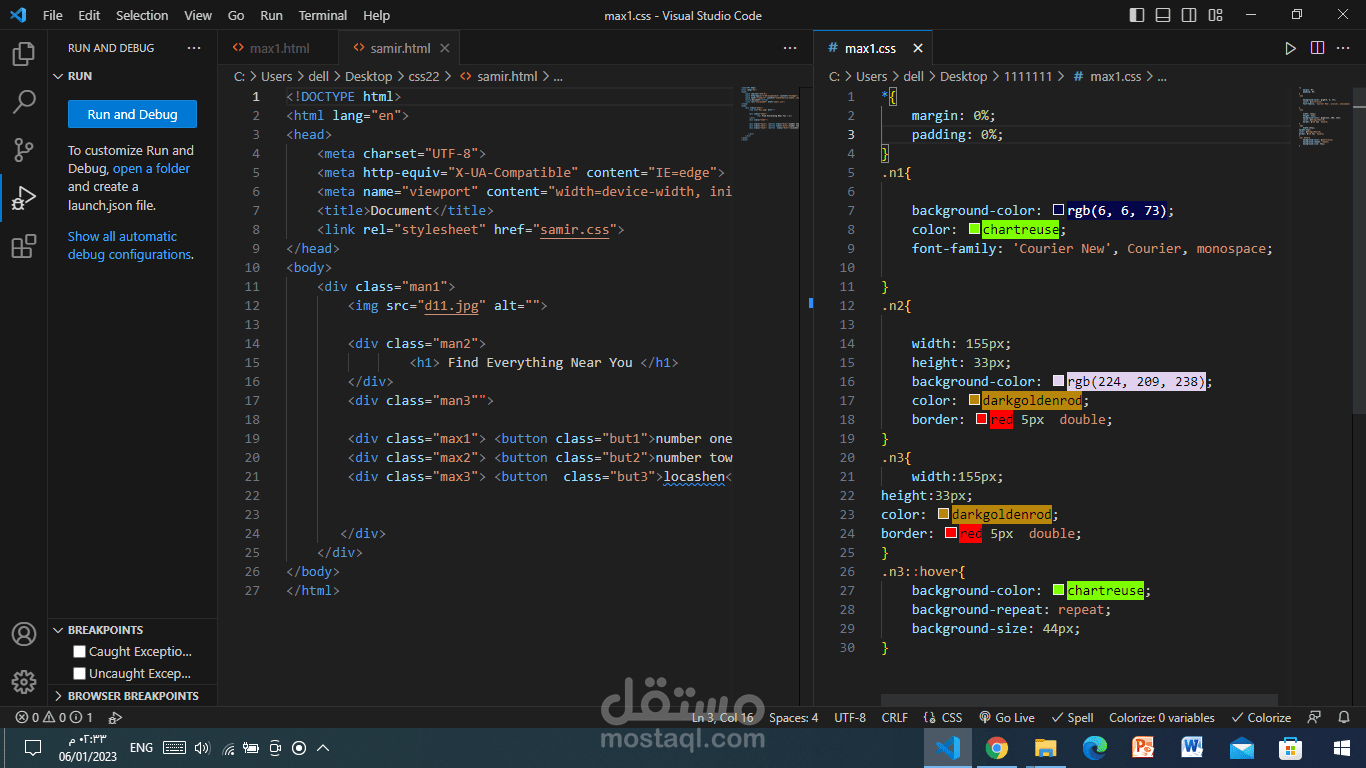Open color picker for rgb(6, 6, 73) swatch
The height and width of the screenshot is (768, 1366).
tap(1058, 210)
